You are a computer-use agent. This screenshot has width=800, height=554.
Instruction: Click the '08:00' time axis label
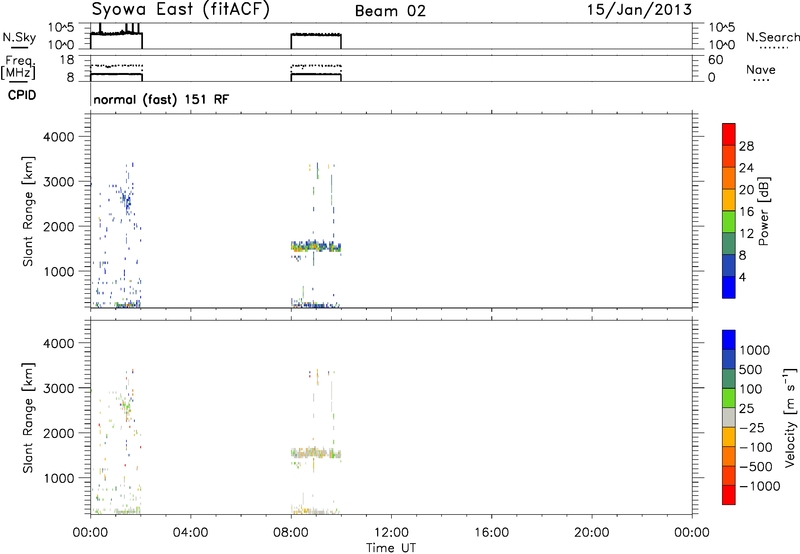point(291,533)
